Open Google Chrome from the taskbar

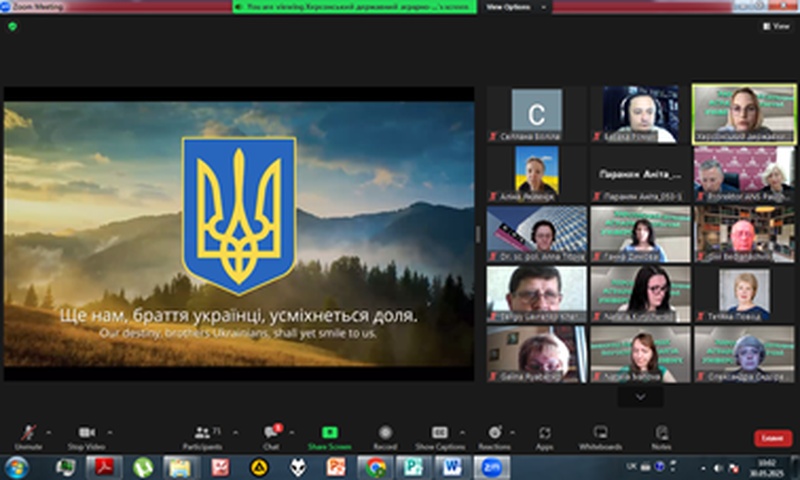point(376,467)
